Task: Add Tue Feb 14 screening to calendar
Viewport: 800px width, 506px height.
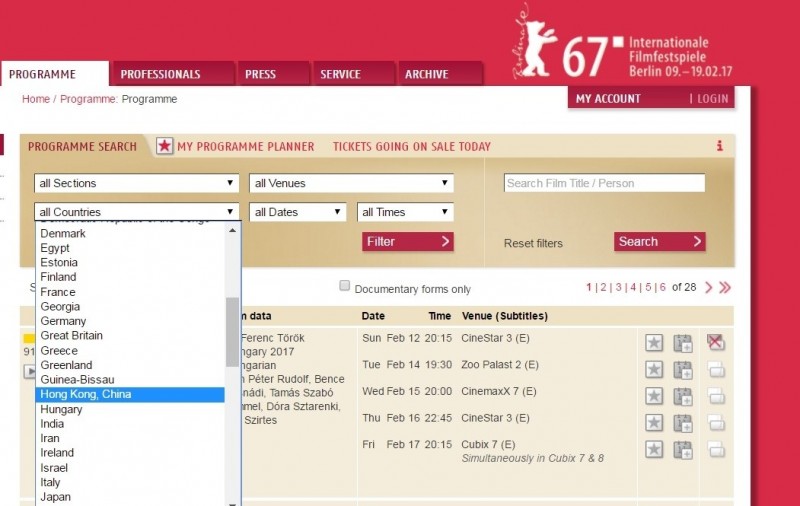Action: (x=683, y=369)
